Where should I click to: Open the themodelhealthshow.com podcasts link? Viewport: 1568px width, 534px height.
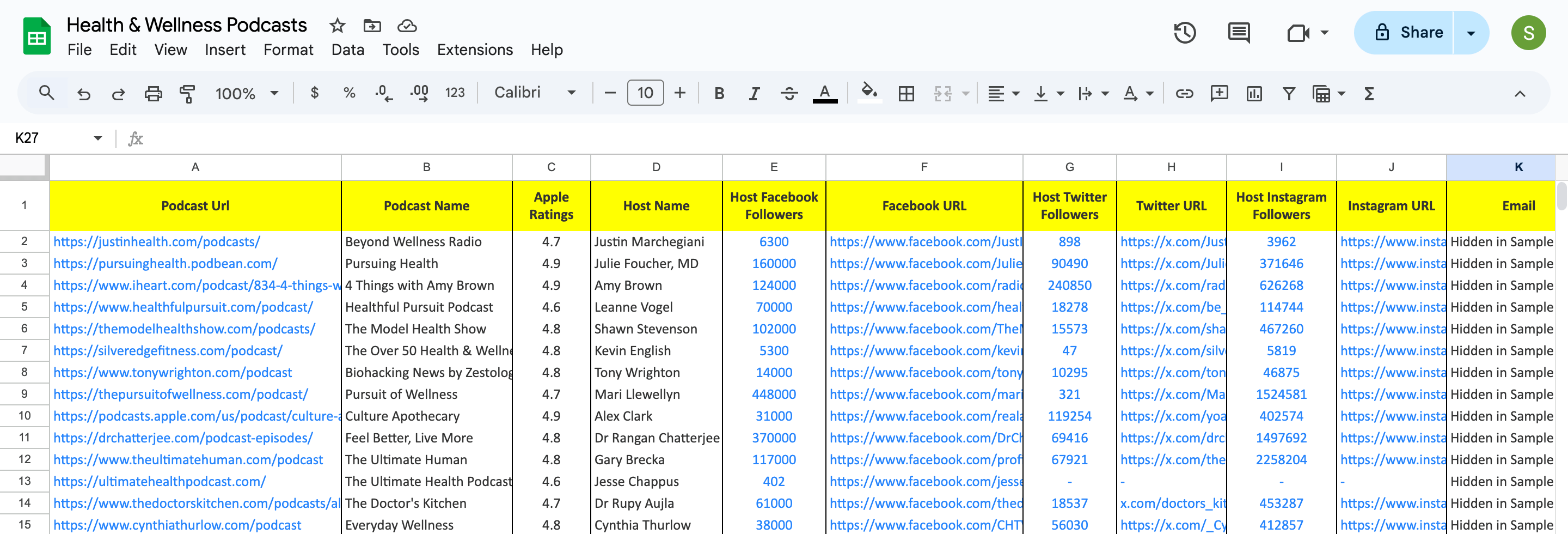(185, 329)
